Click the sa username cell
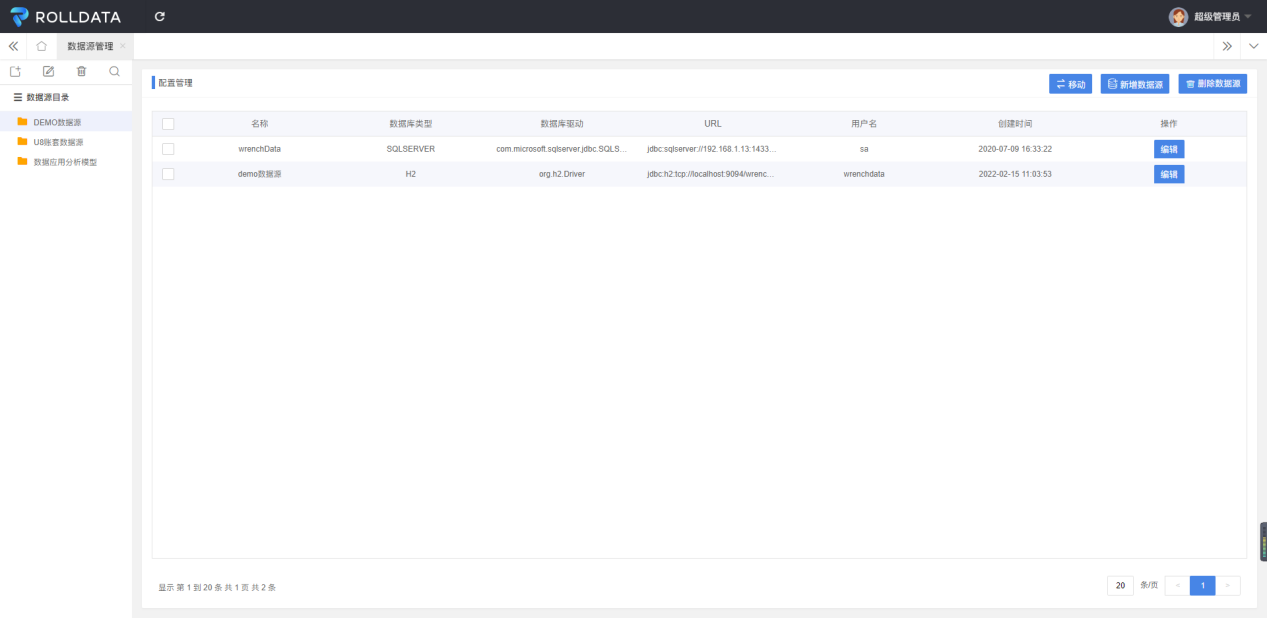The width and height of the screenshot is (1267, 618). (864, 149)
